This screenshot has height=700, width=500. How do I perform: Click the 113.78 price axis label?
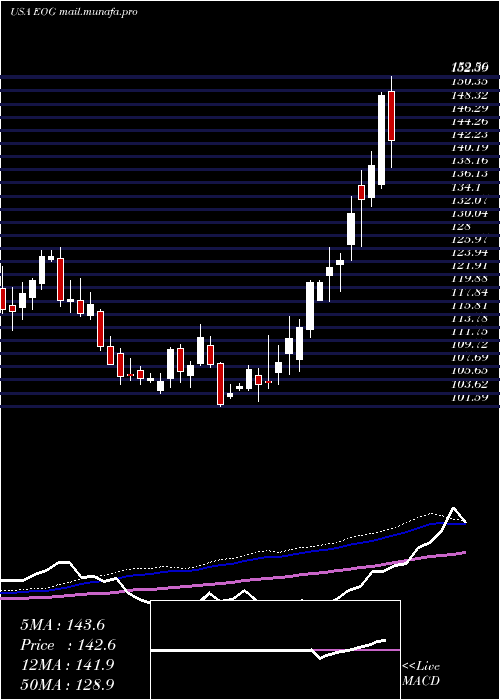coord(469,318)
